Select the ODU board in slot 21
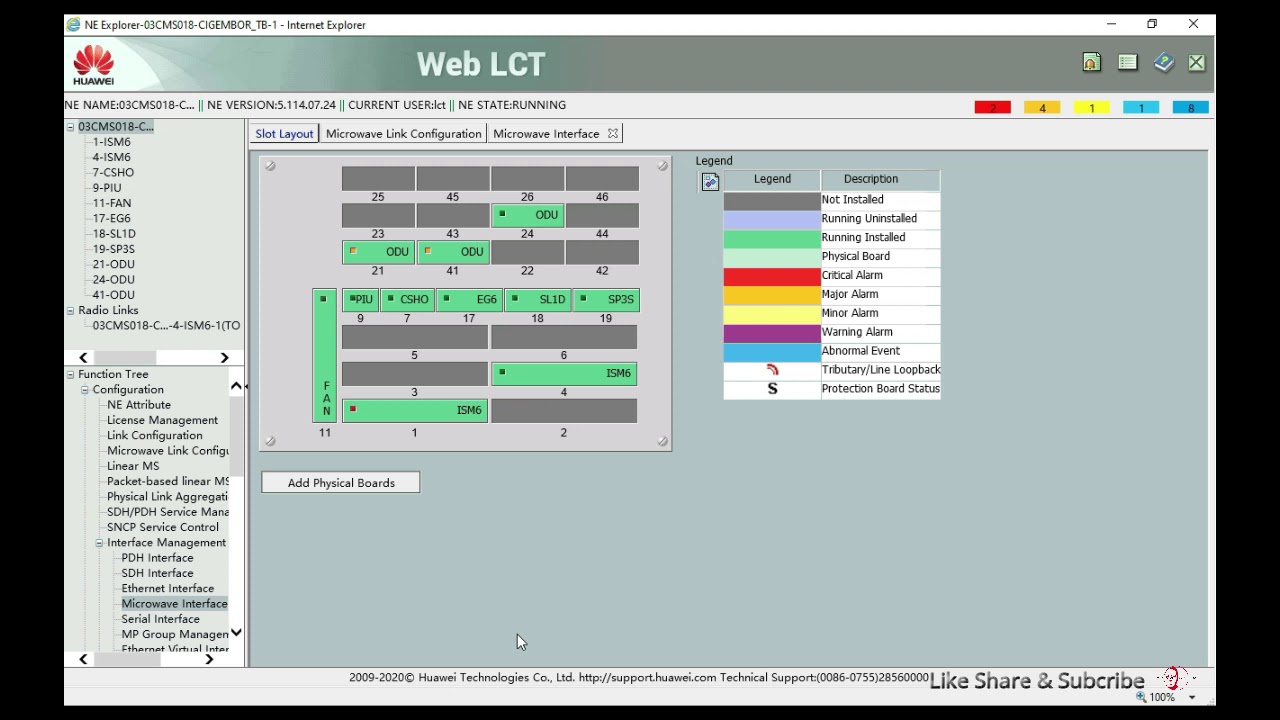 (x=378, y=252)
